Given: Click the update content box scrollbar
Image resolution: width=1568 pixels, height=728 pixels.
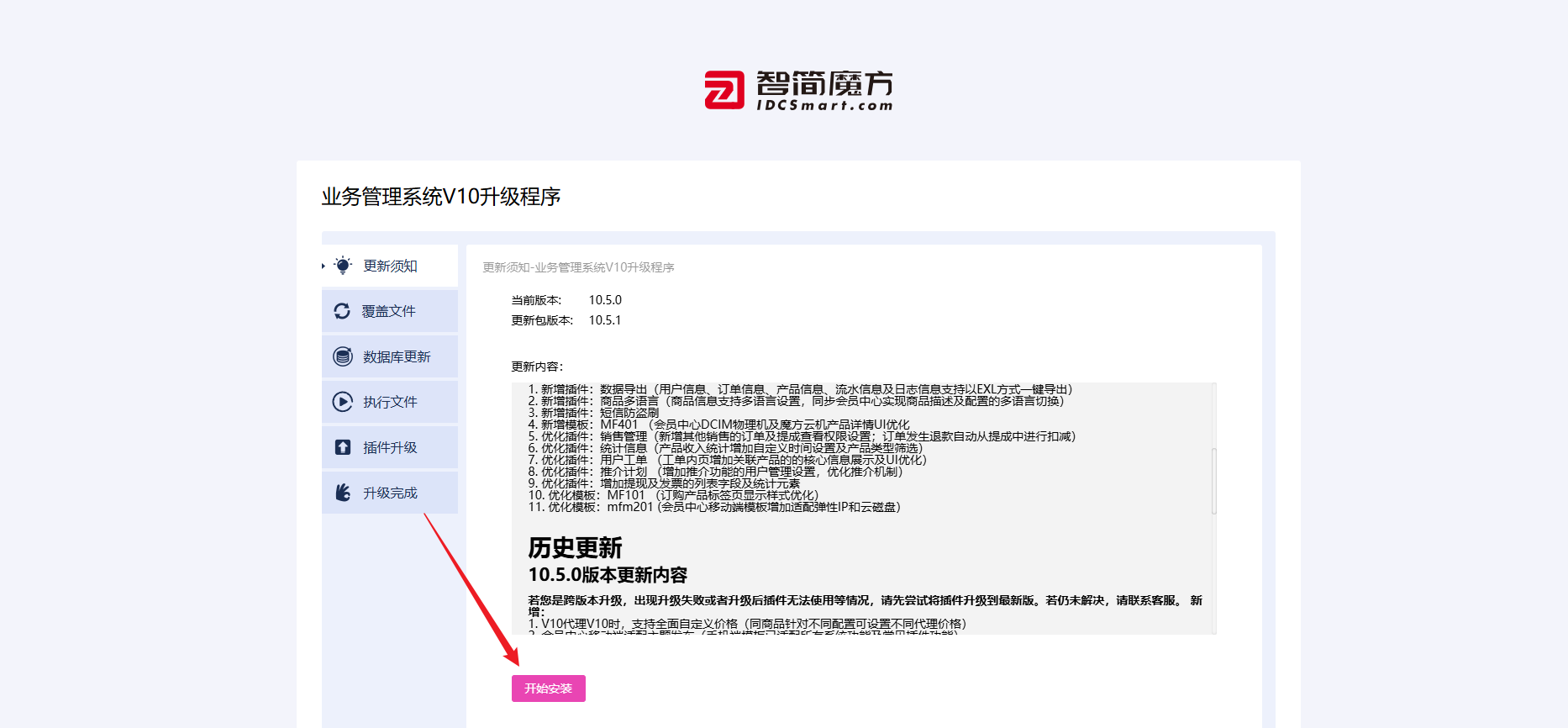Looking at the screenshot, I should coord(1213,481).
